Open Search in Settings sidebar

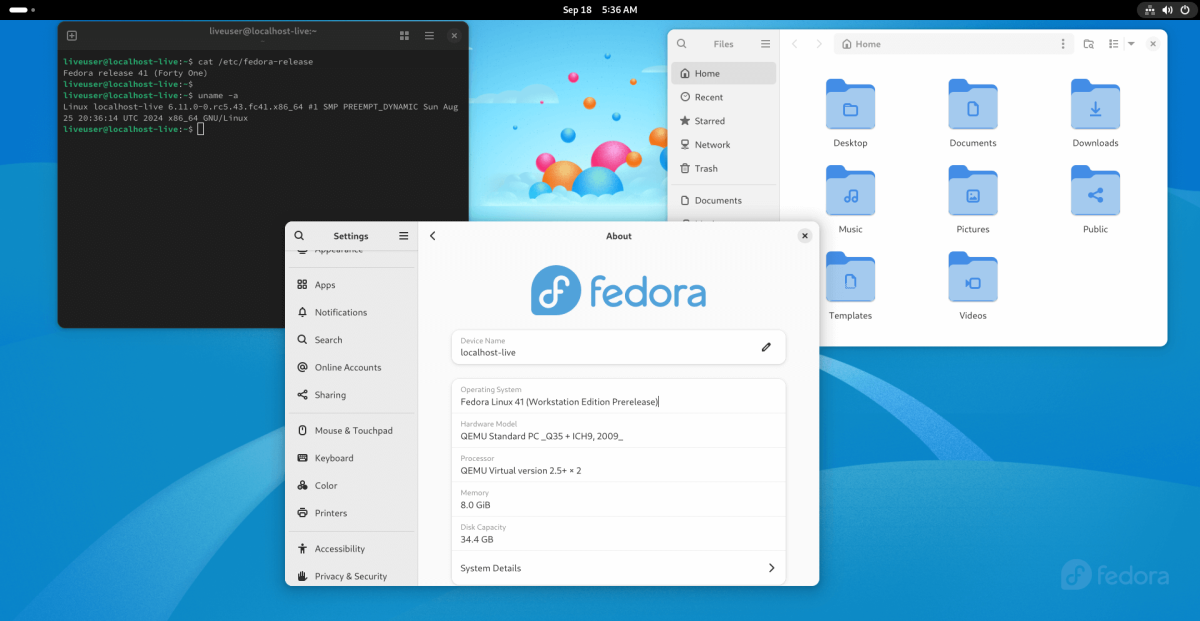click(x=351, y=340)
